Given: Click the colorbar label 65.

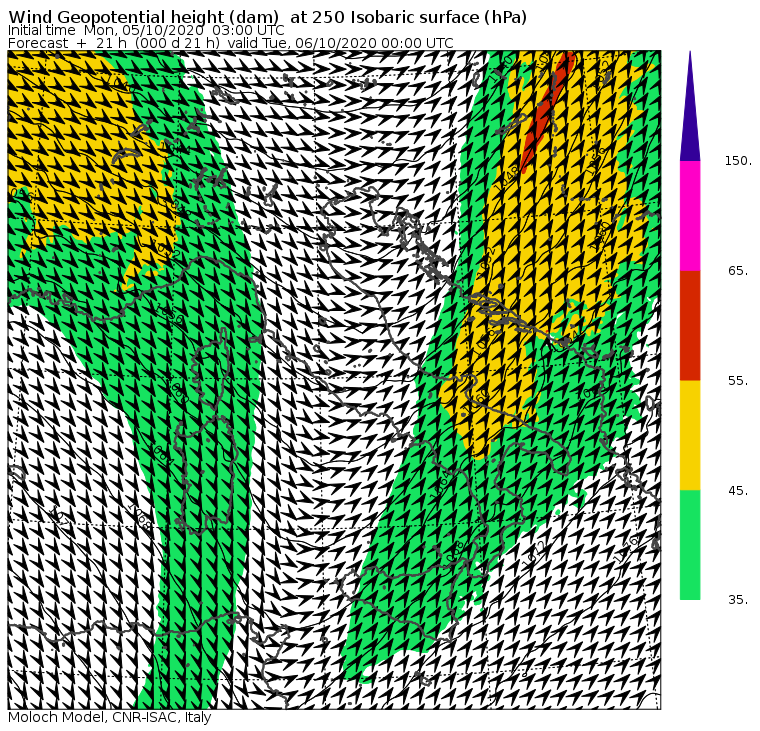Looking at the screenshot, I should 738,270.
